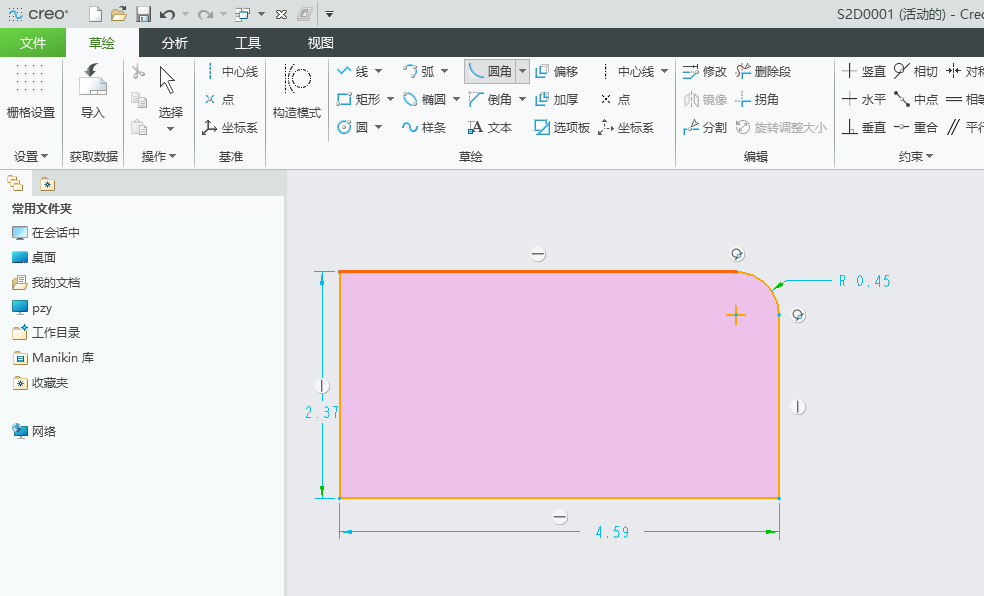Select the Line (线) tool

tap(353, 72)
